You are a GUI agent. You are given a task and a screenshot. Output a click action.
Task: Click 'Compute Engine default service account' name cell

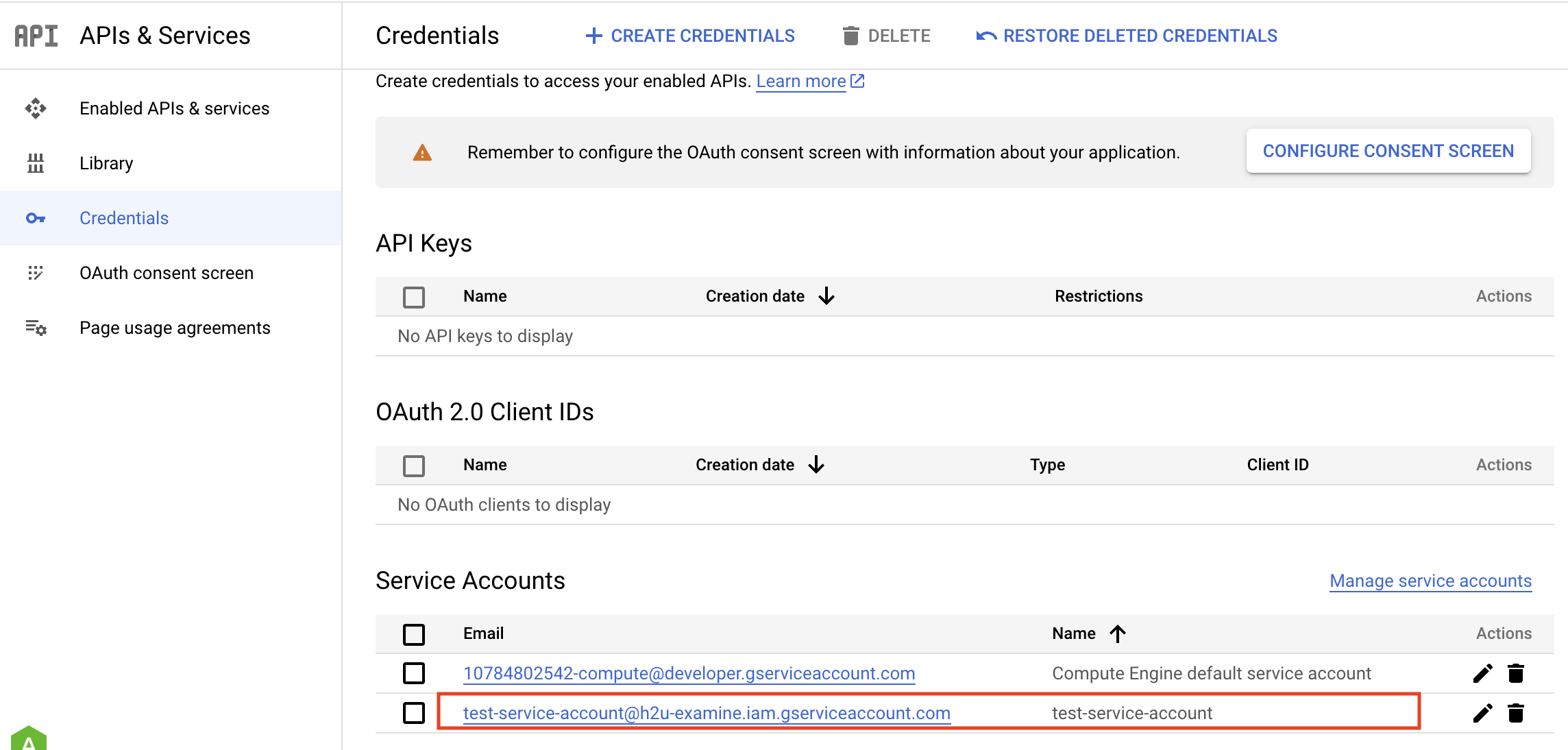pyautogui.click(x=1212, y=673)
